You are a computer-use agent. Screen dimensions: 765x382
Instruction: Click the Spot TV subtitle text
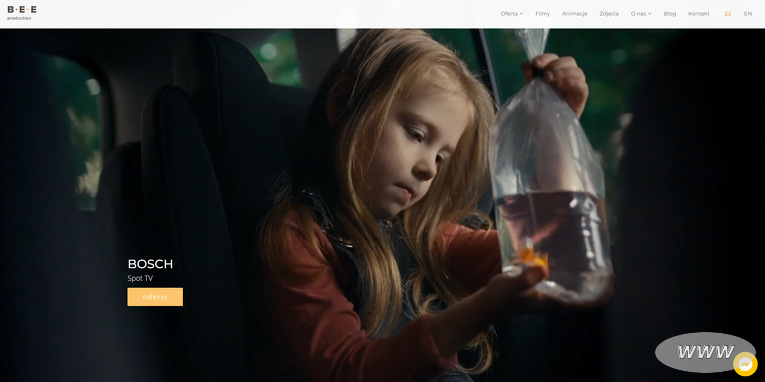pos(140,278)
